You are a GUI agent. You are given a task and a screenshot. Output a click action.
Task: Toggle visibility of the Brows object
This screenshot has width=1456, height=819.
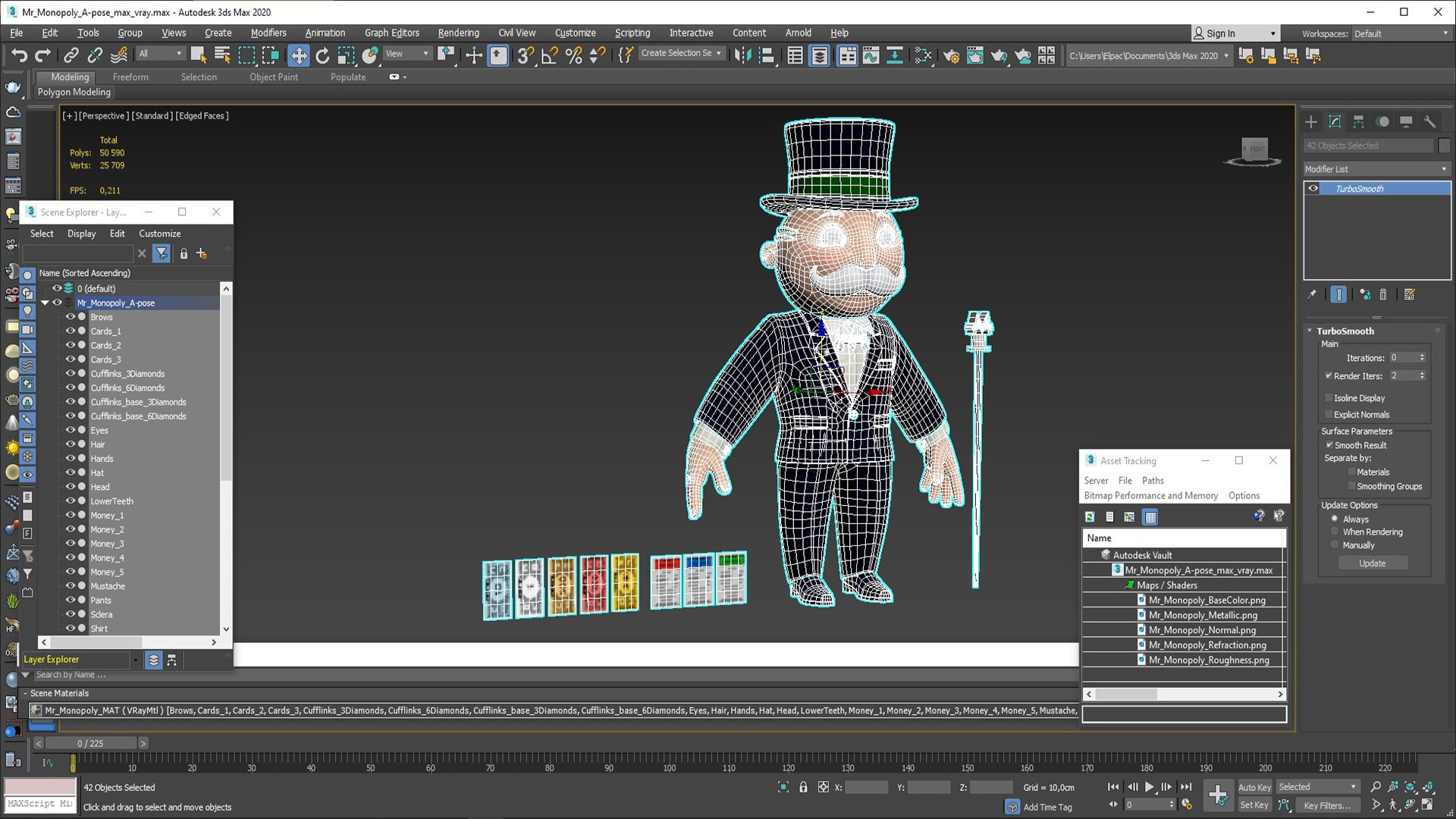[x=71, y=317]
